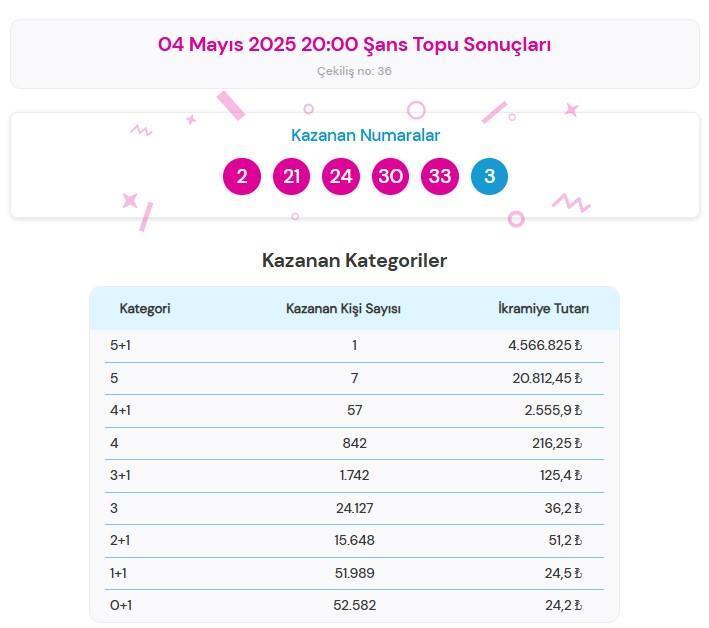
Task: Select the 4+1 category row label
Action: 120,410
